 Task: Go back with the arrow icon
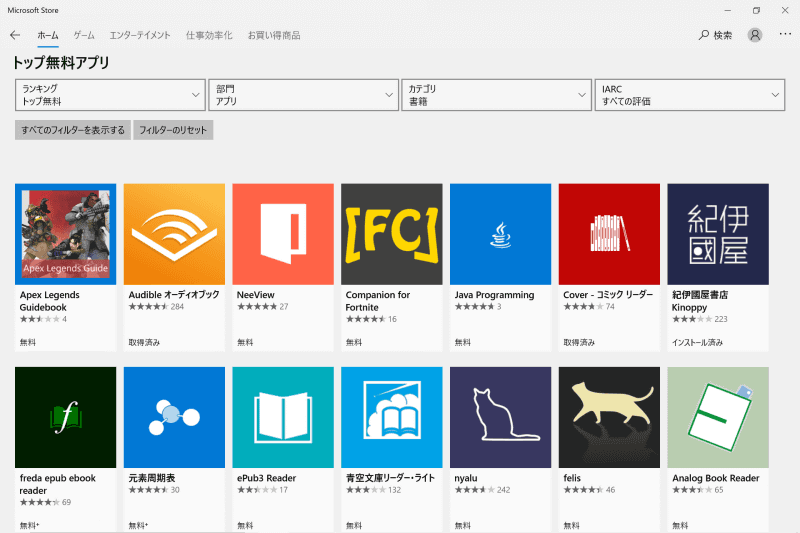15,35
